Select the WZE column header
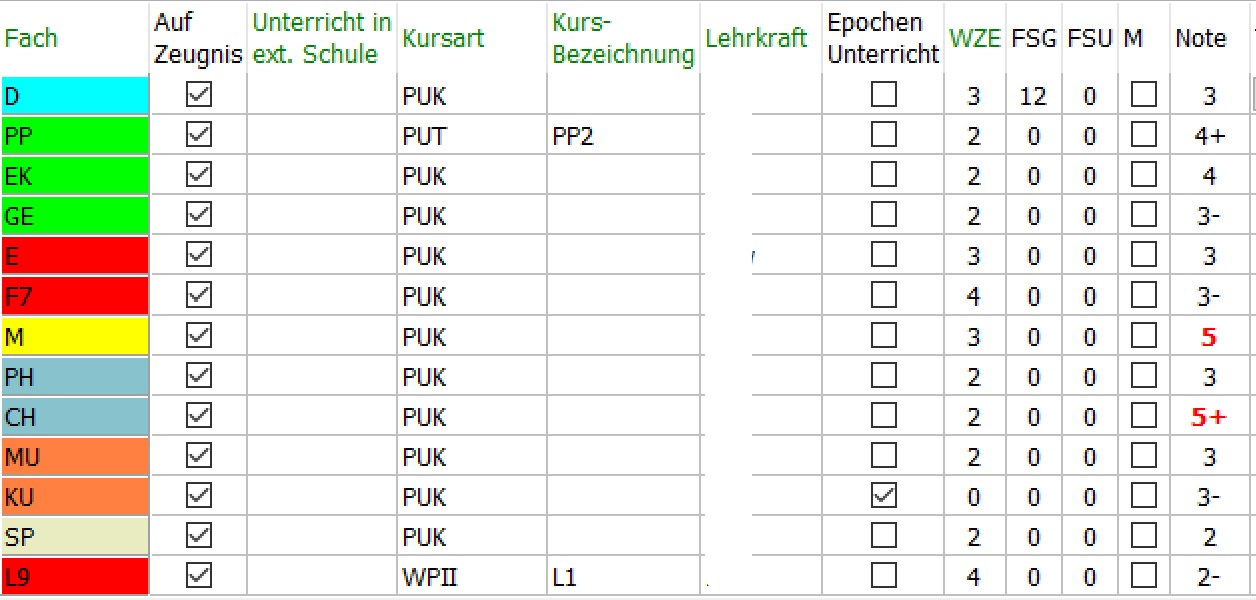Viewport: 1256px width, 600px height. pos(975,39)
